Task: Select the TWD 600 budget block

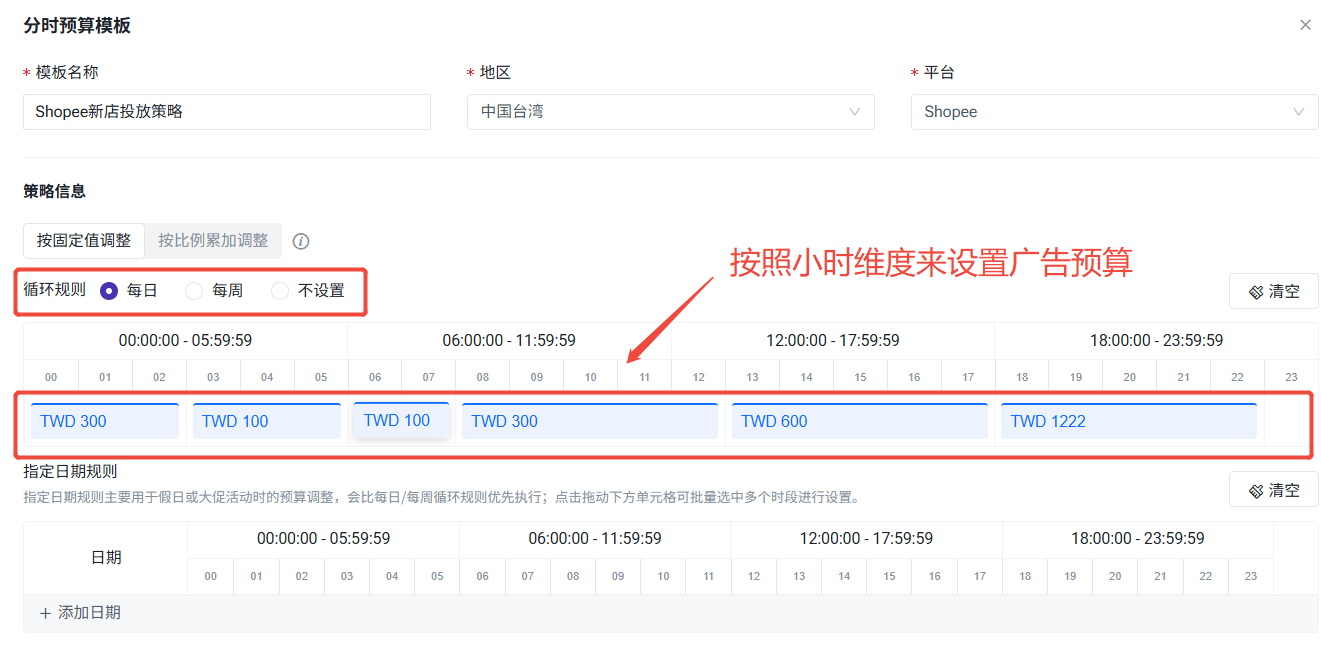Action: coord(859,421)
